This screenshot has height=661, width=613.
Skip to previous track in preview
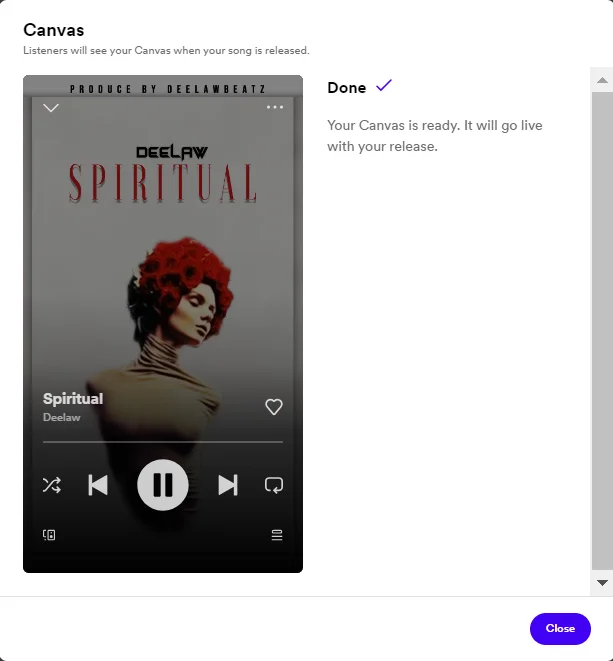(98, 485)
